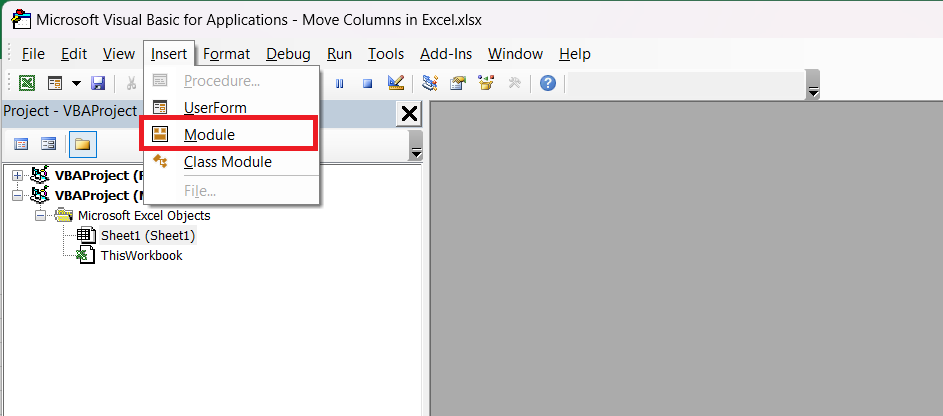943x416 pixels.
Task: Collapse the second VBAProject tree node
Action: [x=17, y=195]
